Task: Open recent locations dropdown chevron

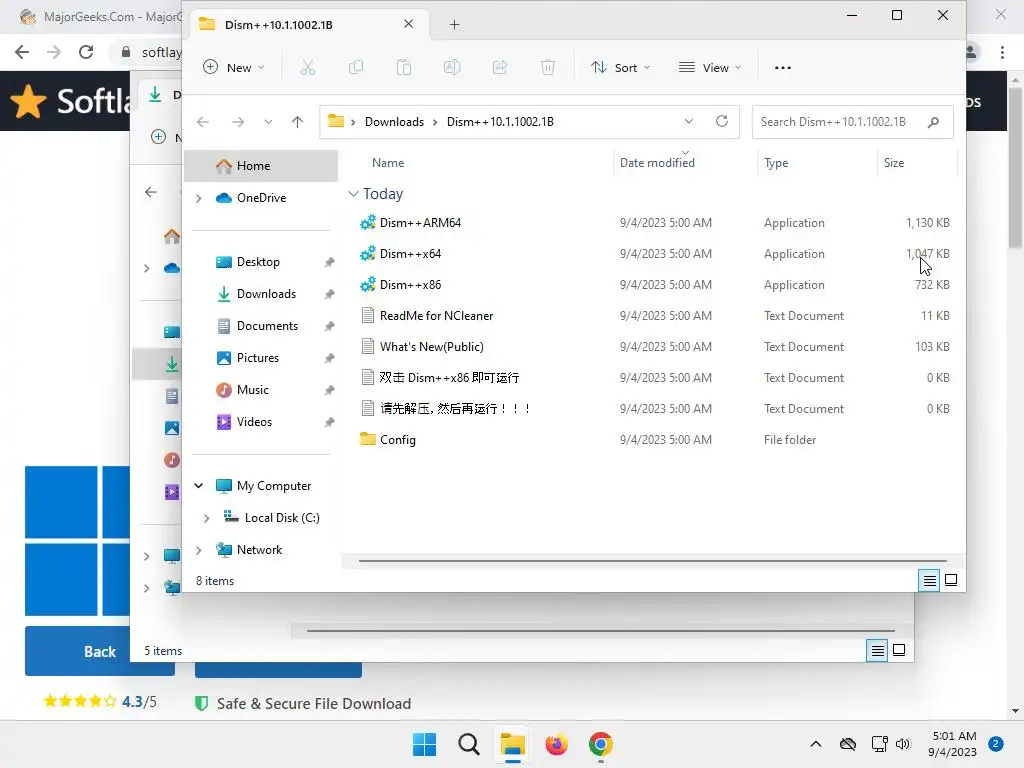Action: [268, 122]
